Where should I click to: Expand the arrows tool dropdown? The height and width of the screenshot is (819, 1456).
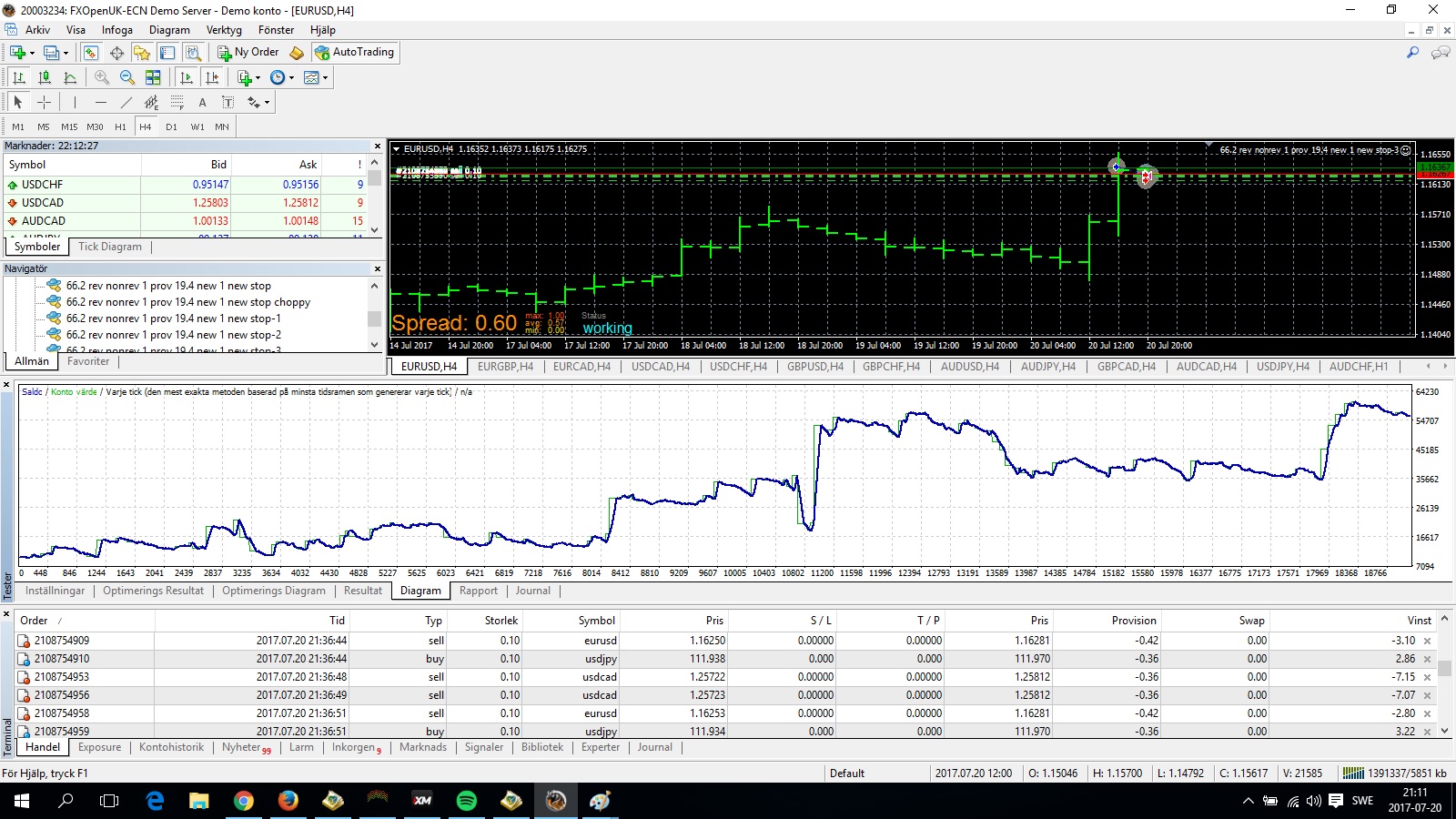click(267, 102)
